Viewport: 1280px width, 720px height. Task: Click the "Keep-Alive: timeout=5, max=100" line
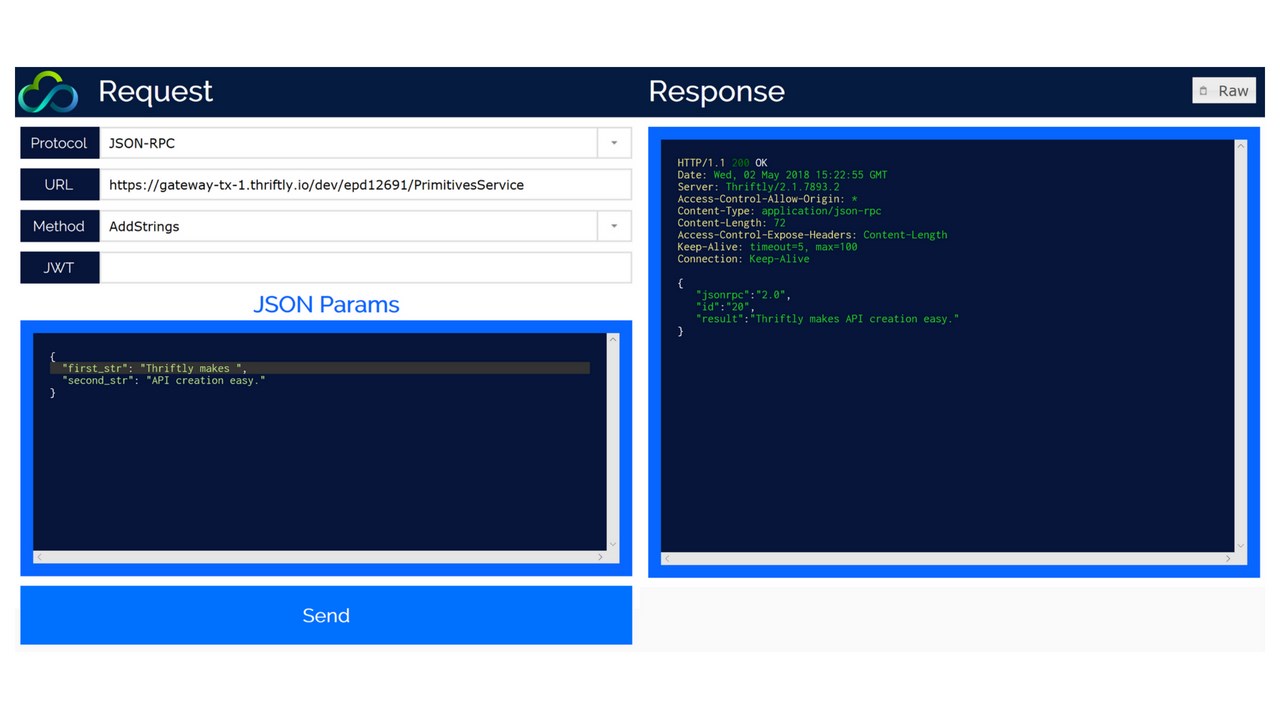coord(767,247)
